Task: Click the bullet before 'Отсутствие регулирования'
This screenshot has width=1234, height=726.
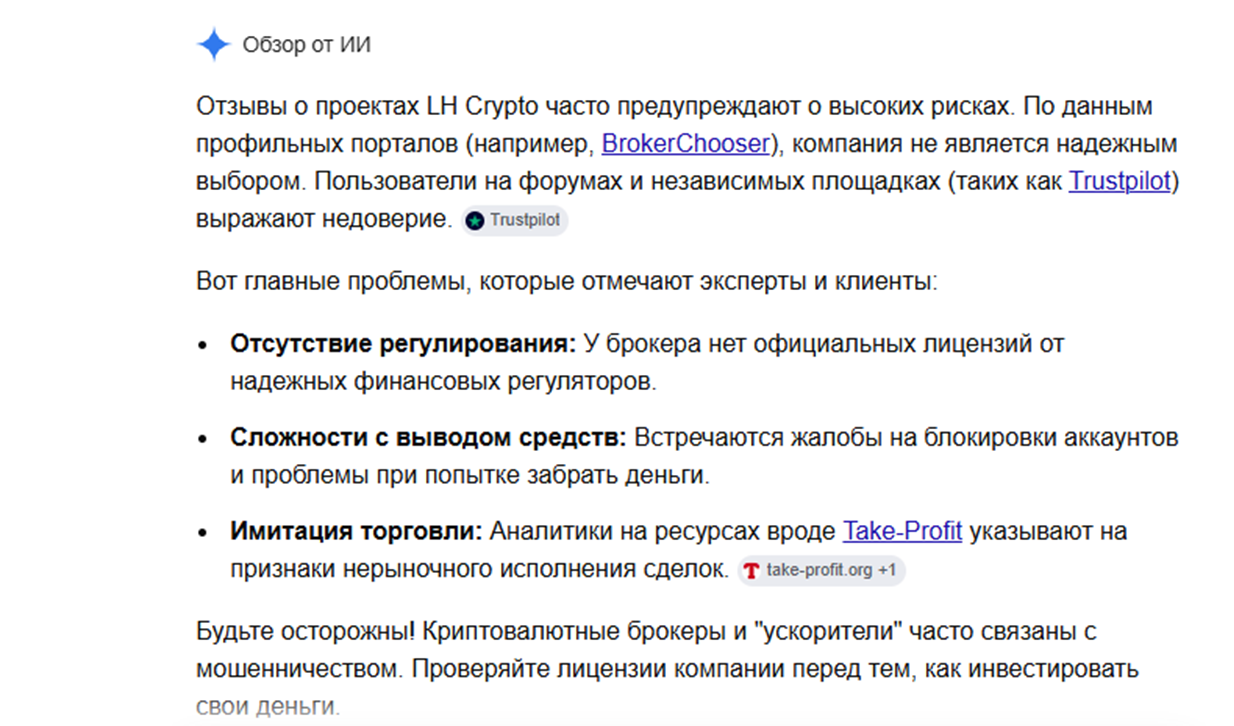Action: [x=203, y=345]
